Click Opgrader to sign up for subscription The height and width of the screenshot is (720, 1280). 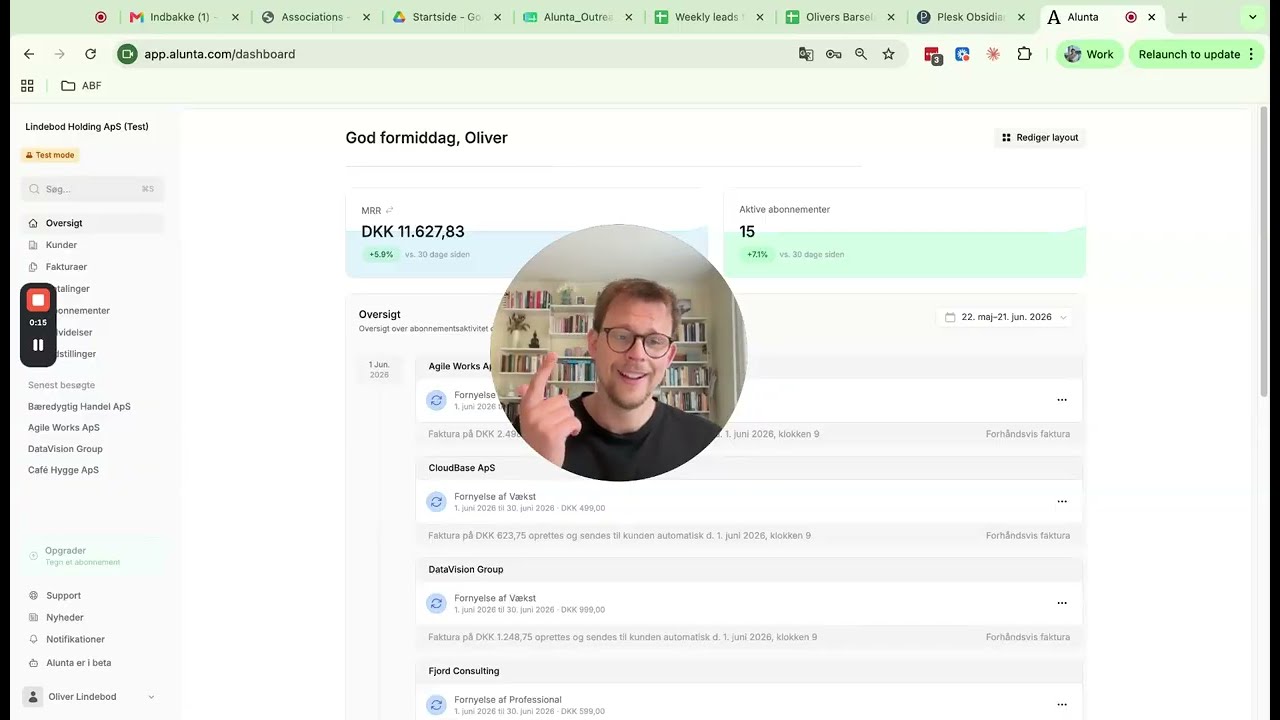[x=93, y=556]
